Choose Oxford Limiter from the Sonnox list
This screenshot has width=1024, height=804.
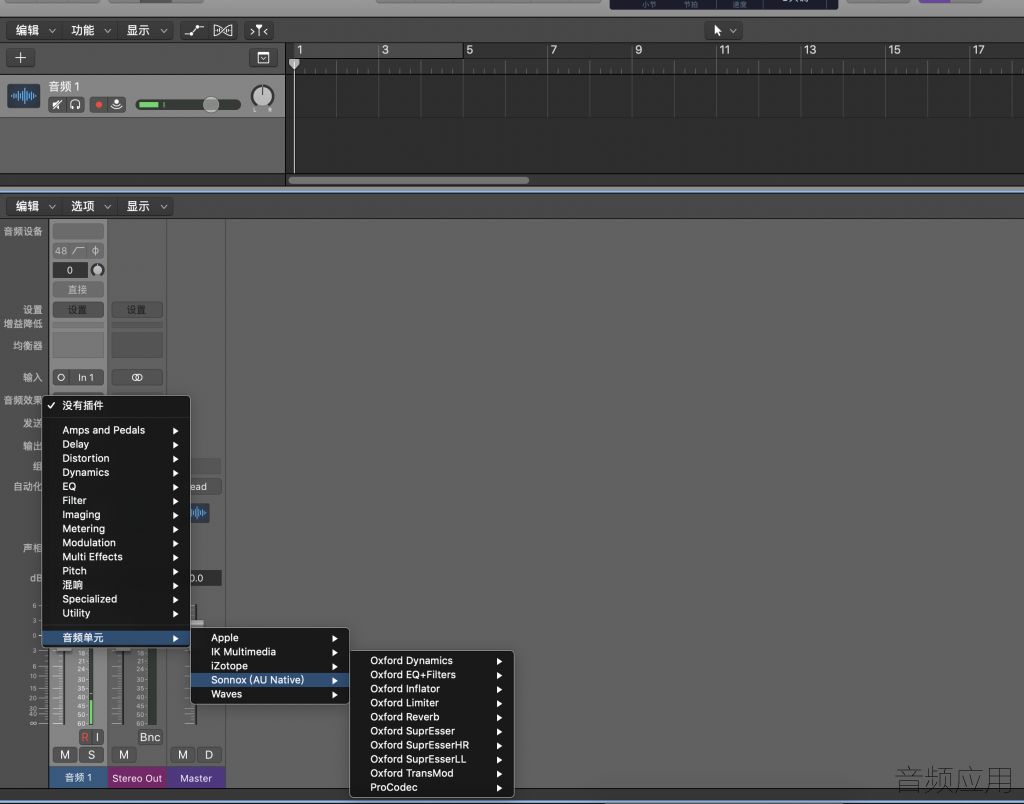tap(432, 703)
